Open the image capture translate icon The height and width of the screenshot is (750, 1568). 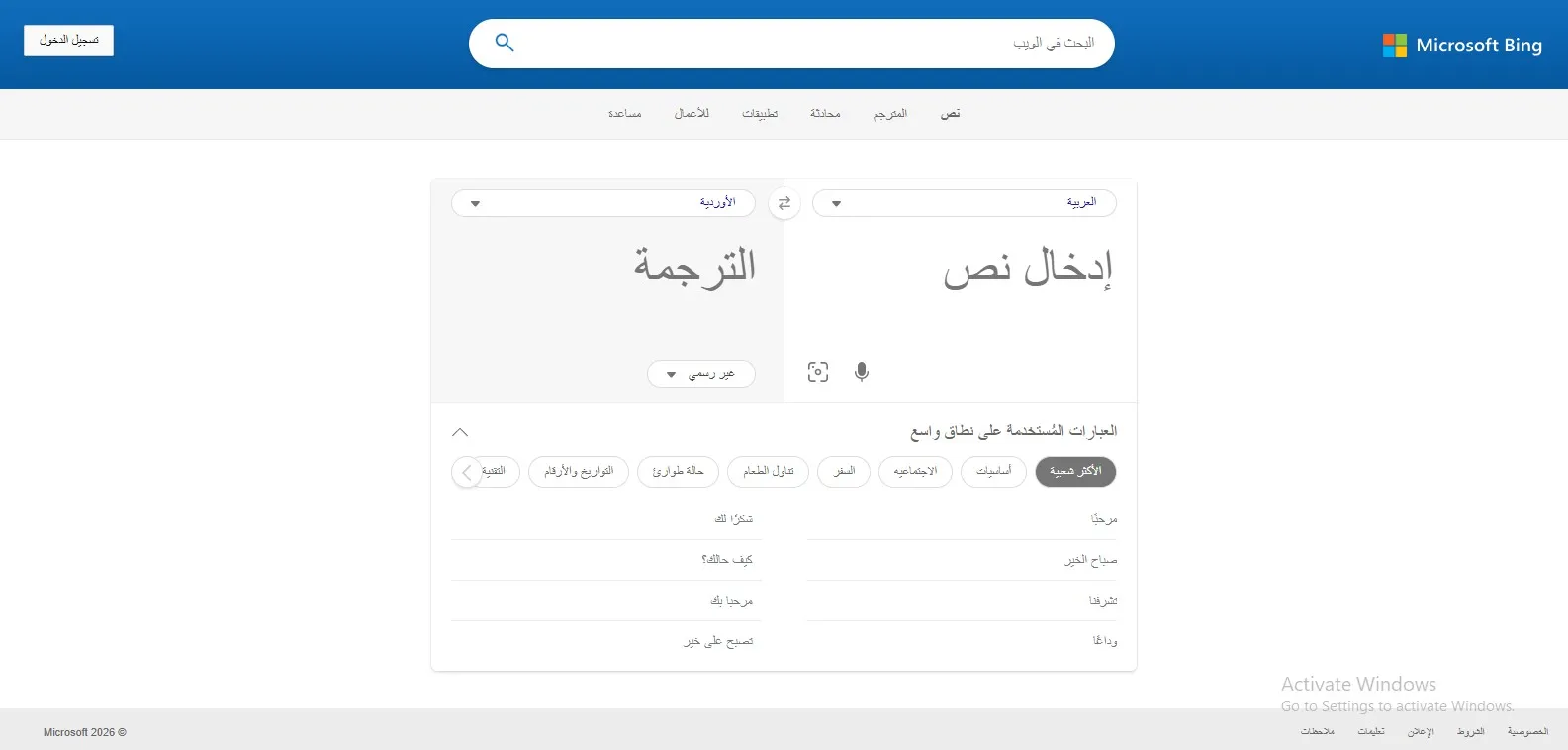[x=818, y=372]
